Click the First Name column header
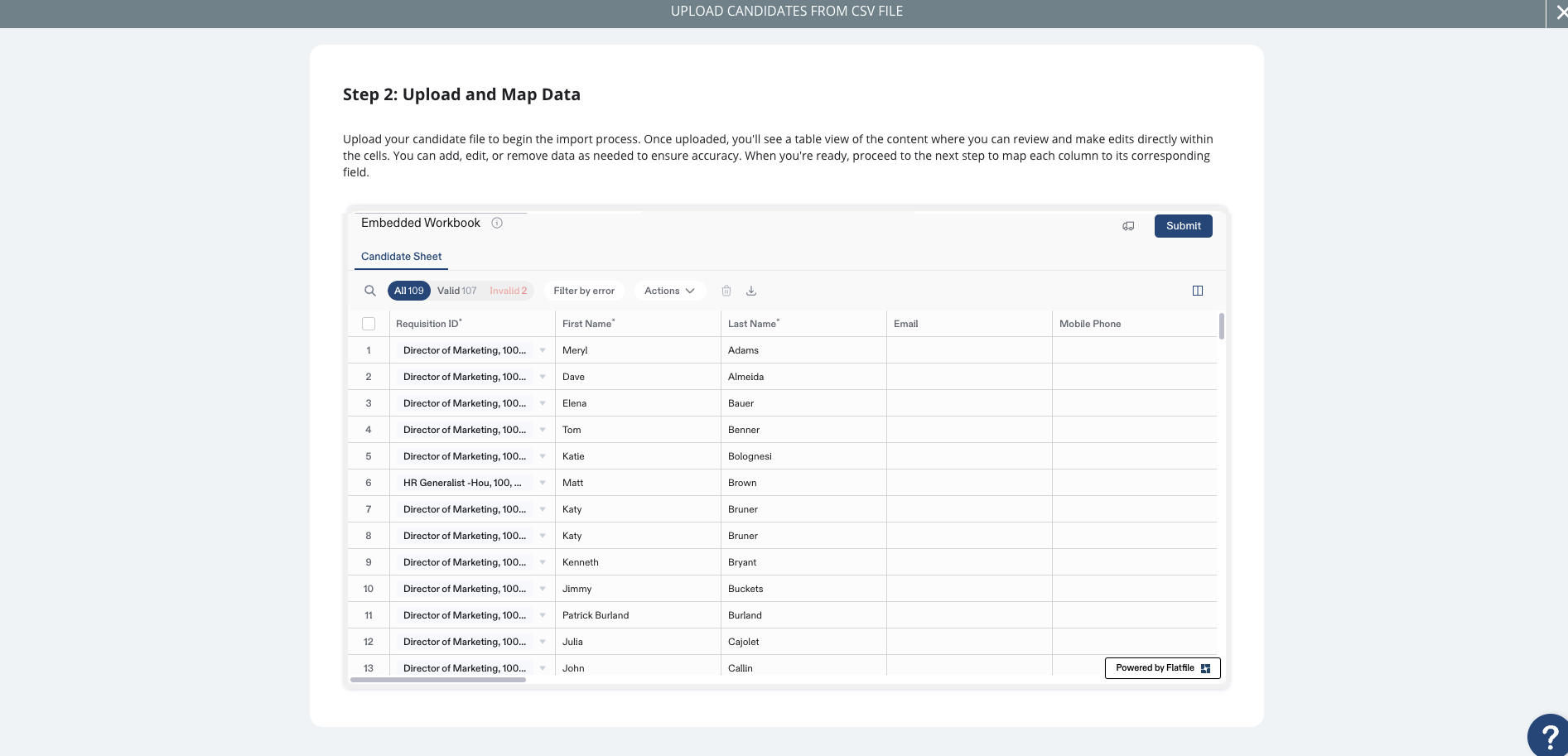Image resolution: width=1568 pixels, height=756 pixels. tap(638, 324)
